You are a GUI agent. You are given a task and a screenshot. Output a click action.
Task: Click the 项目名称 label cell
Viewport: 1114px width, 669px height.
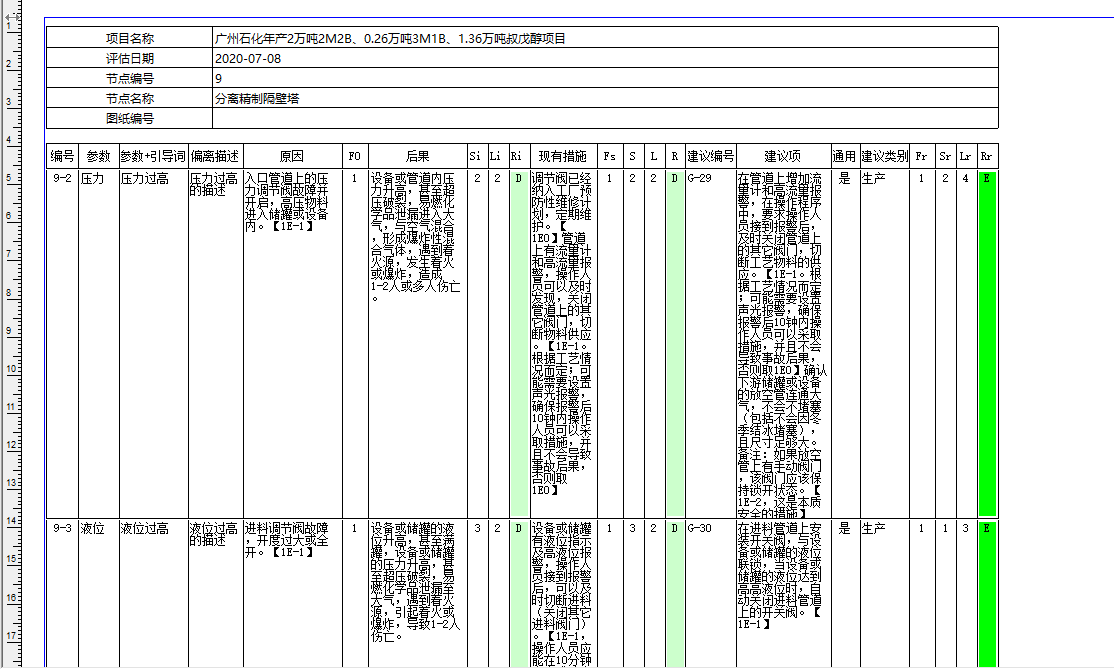pyautogui.click(x=129, y=38)
